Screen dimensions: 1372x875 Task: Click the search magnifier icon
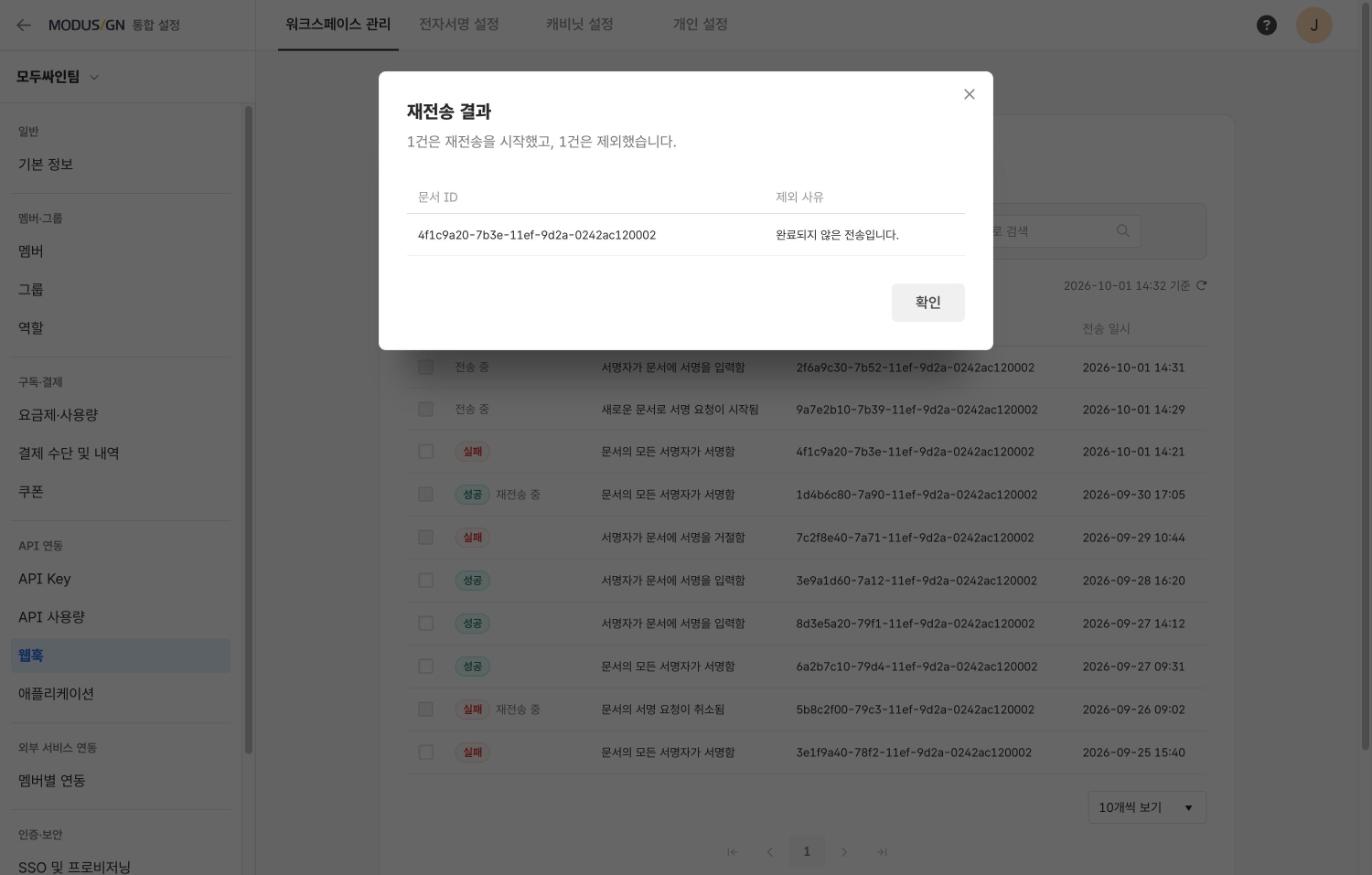(x=1123, y=231)
